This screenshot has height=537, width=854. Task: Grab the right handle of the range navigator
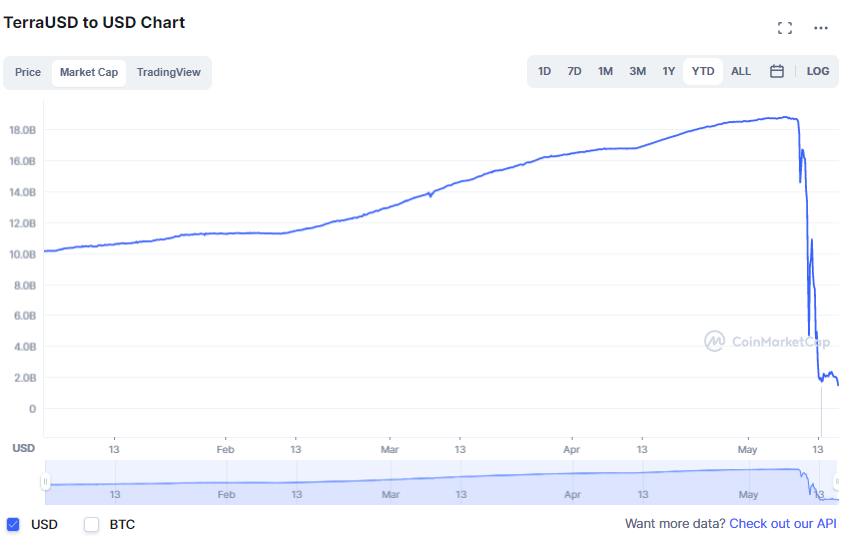click(837, 481)
